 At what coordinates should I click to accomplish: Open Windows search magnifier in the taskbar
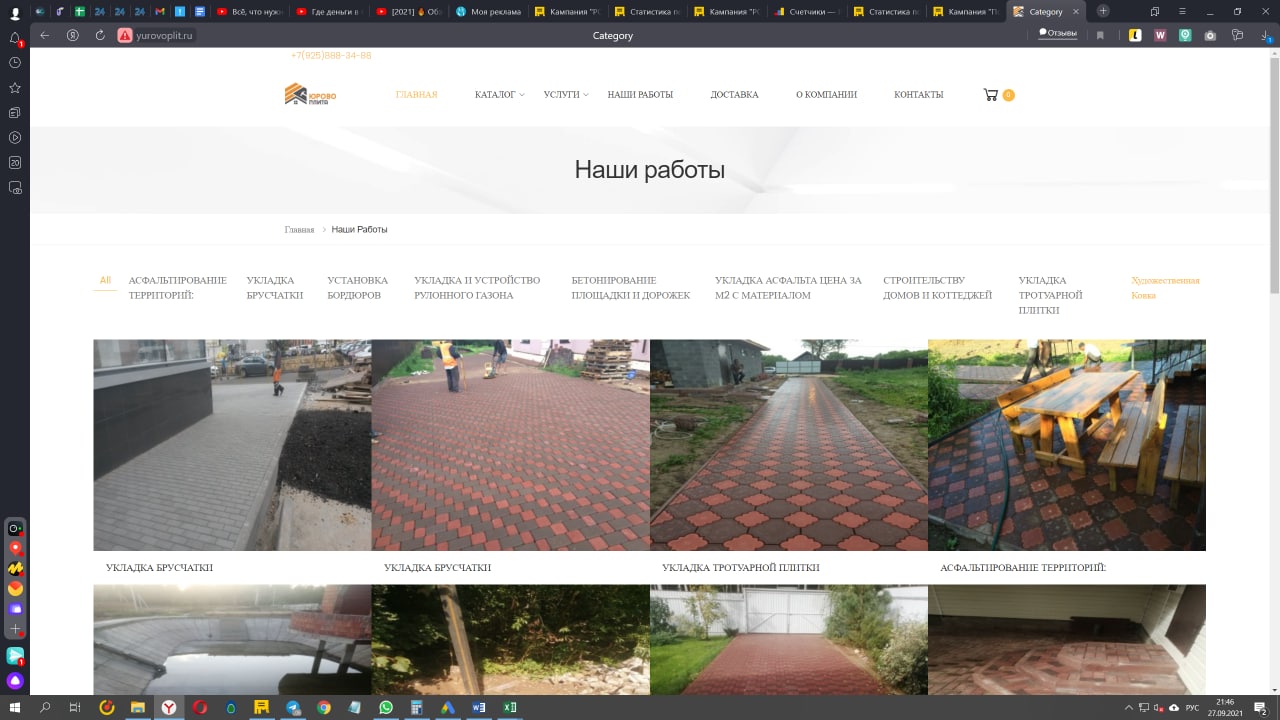[45, 708]
